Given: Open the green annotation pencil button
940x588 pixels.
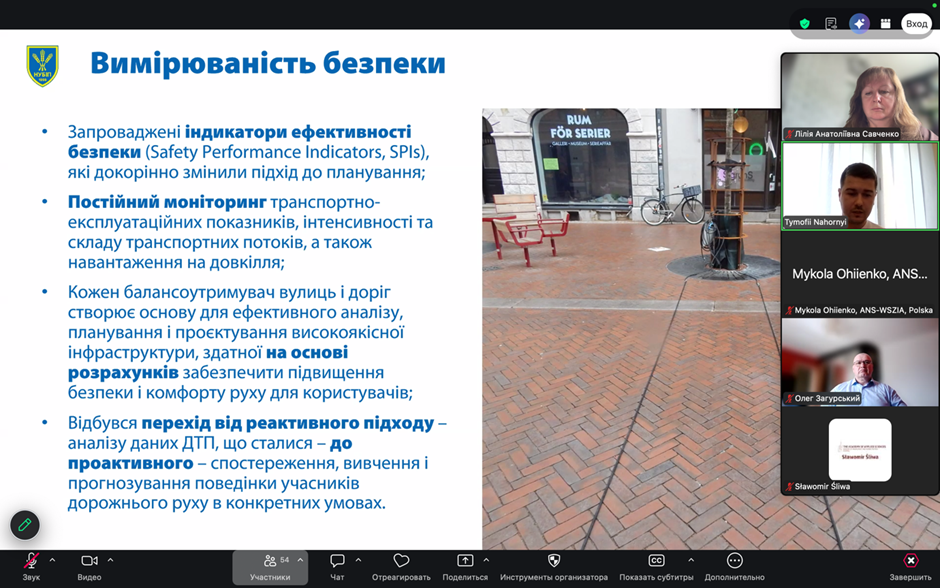Looking at the screenshot, I should pos(25,525).
